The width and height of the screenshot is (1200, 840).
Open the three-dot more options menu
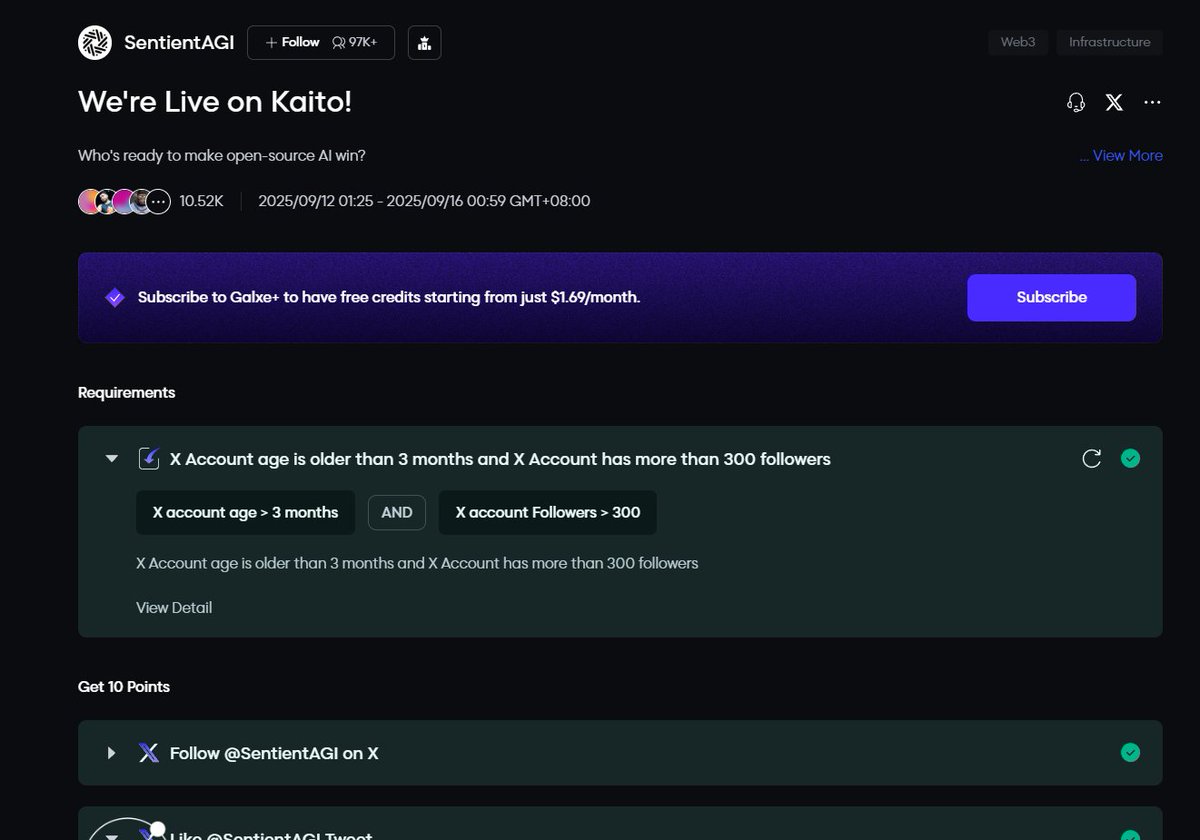[x=1152, y=102]
